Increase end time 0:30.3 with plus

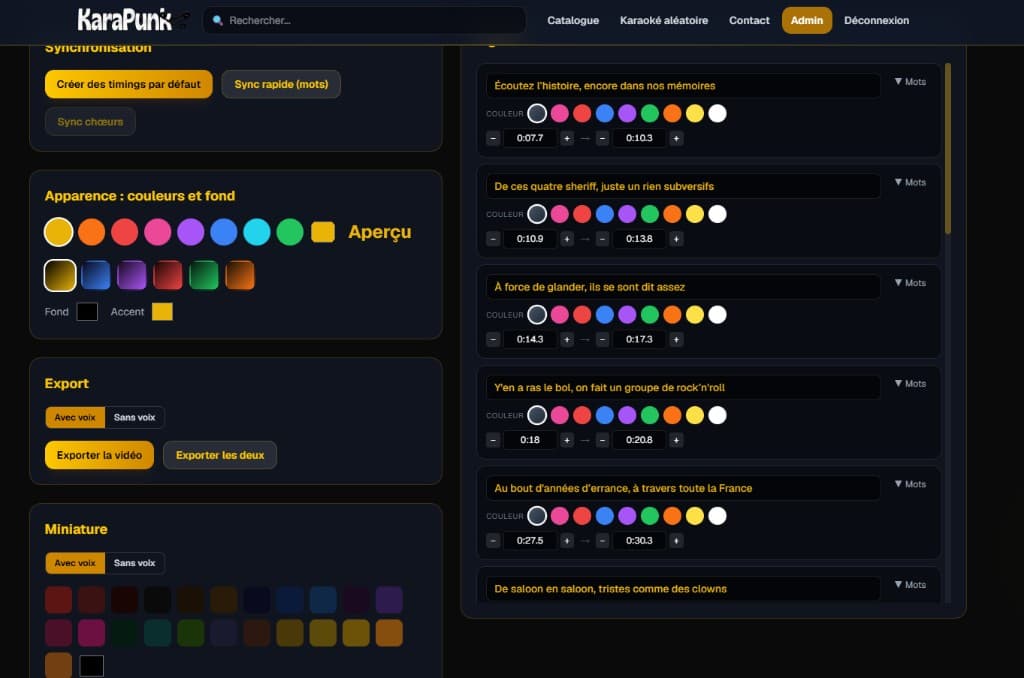[x=676, y=541]
